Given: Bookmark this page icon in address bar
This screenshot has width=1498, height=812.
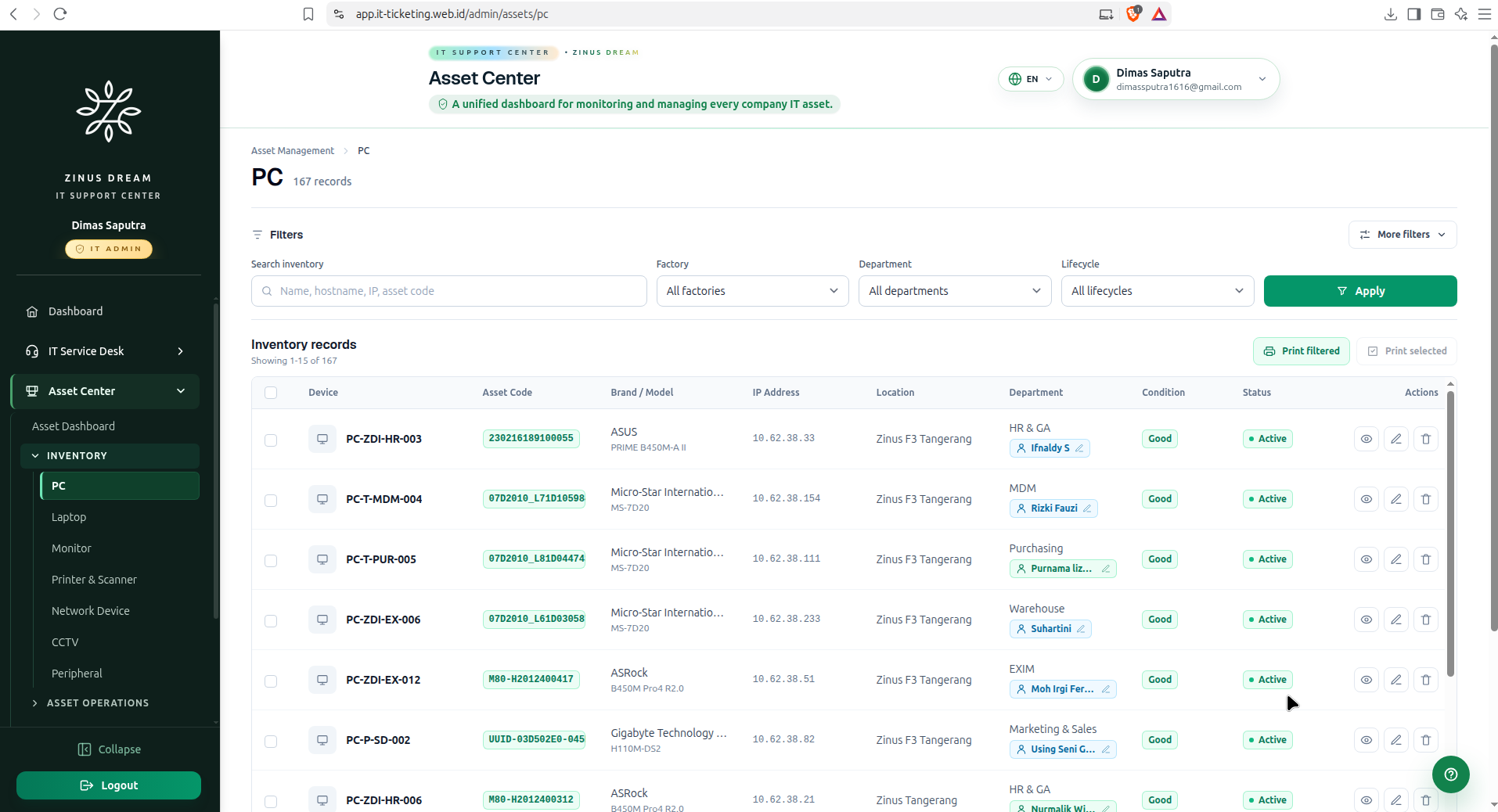Looking at the screenshot, I should click(308, 14).
